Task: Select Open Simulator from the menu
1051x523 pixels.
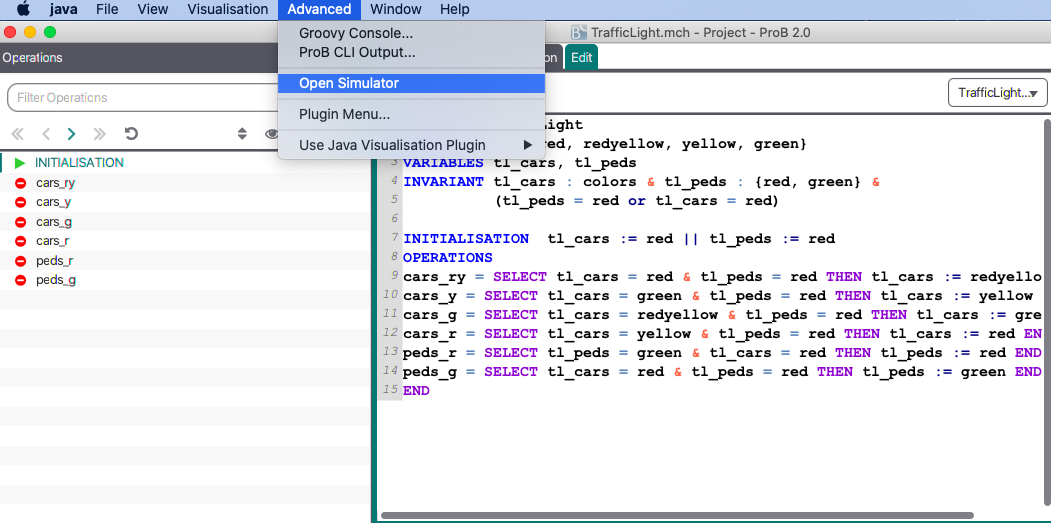Action: (349, 83)
